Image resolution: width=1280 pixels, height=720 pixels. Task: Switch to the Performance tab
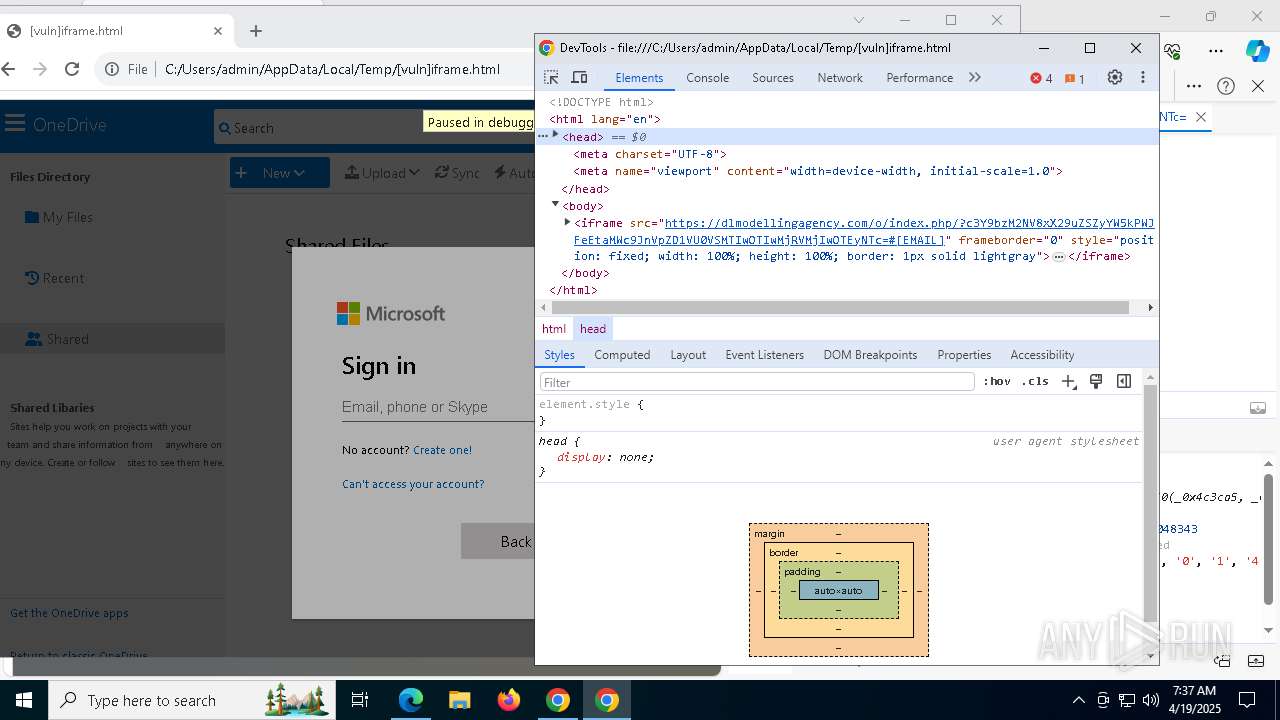point(919,77)
